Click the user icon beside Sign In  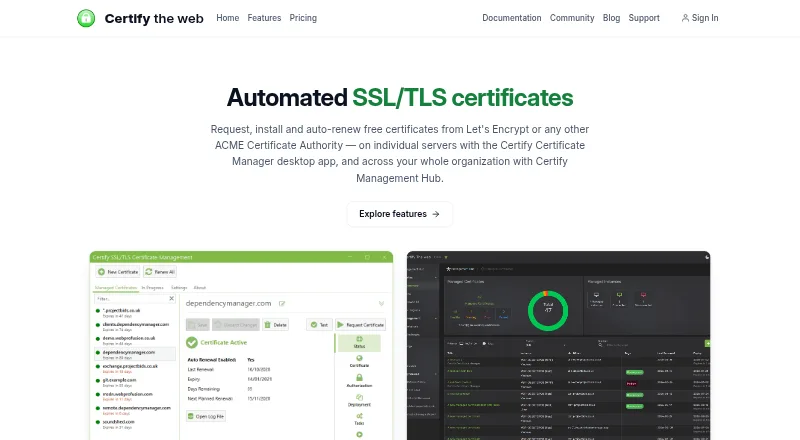(685, 18)
